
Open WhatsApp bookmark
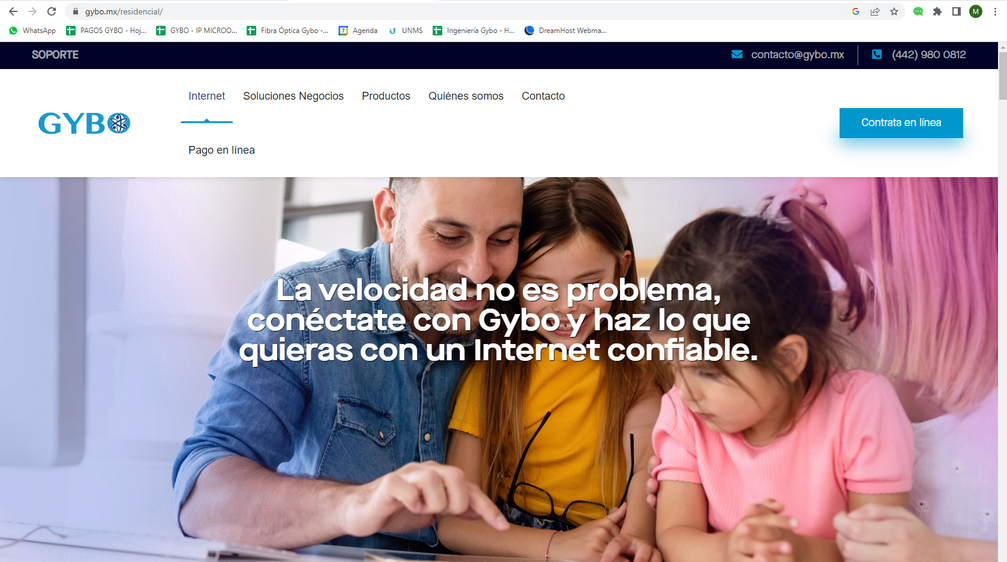click(33, 30)
